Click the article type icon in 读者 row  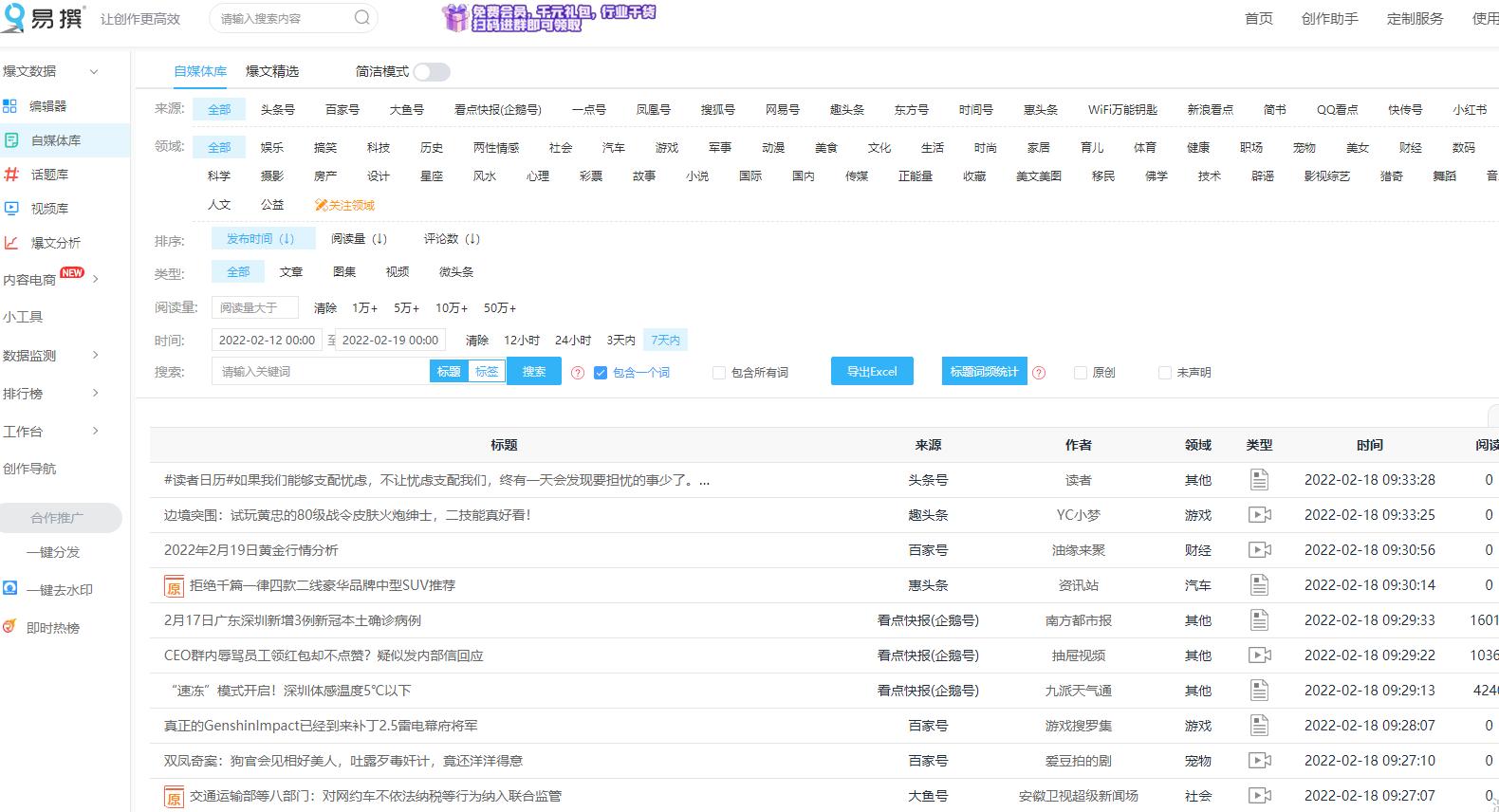(x=1259, y=480)
